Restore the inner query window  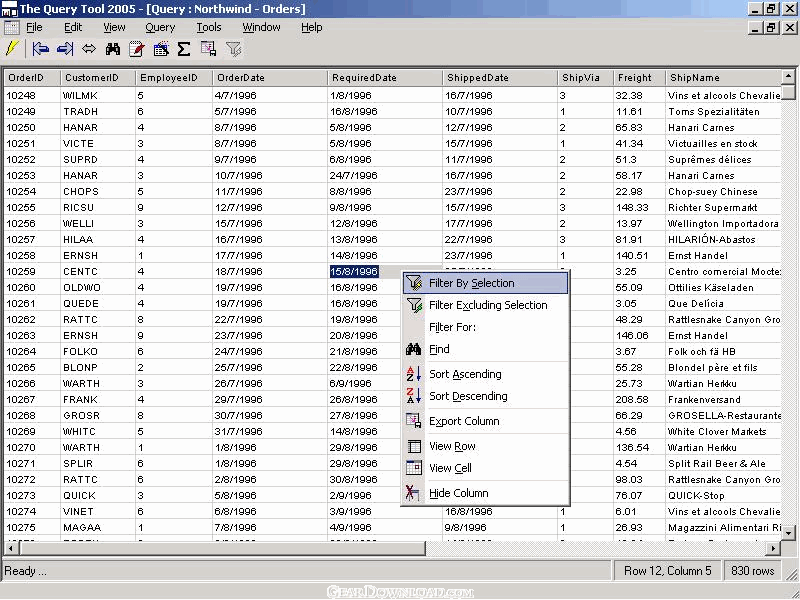point(771,27)
